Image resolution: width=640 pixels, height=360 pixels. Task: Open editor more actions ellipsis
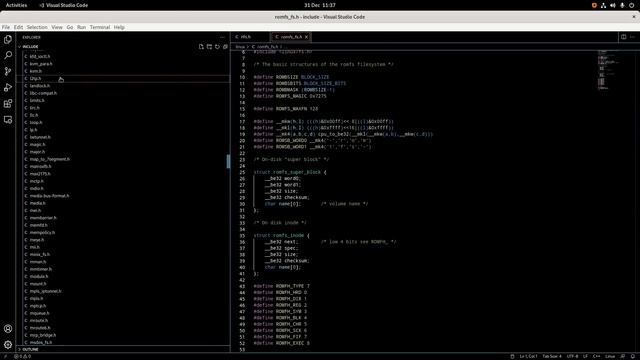632,37
